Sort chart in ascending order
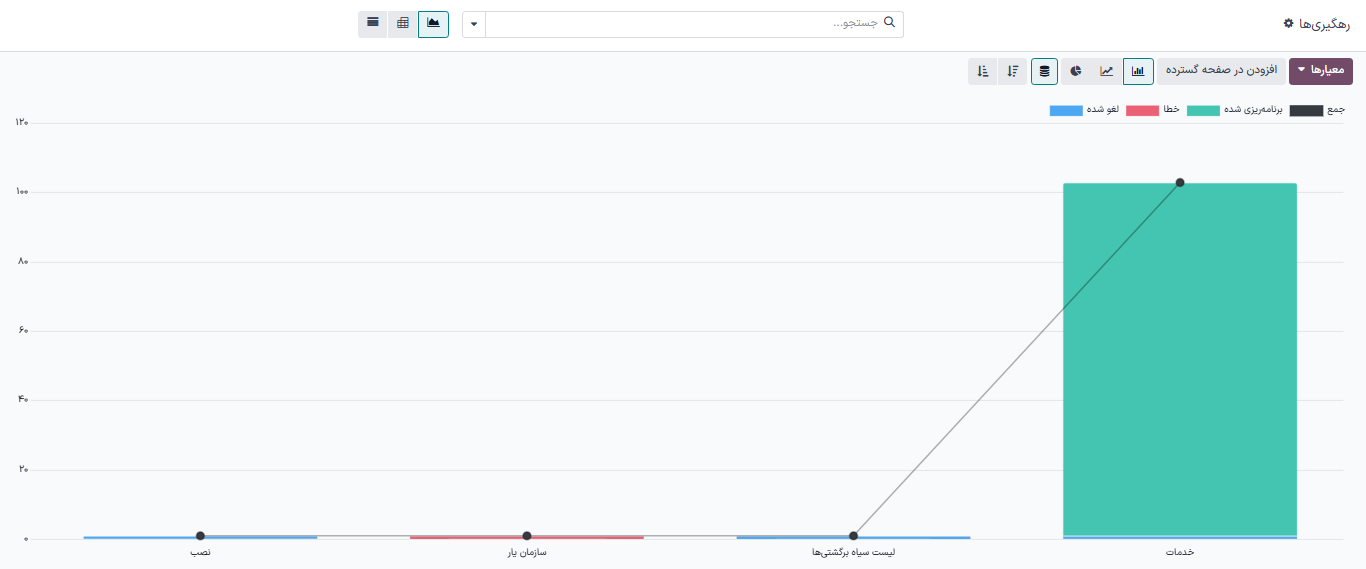The height and width of the screenshot is (569, 1366). (983, 71)
